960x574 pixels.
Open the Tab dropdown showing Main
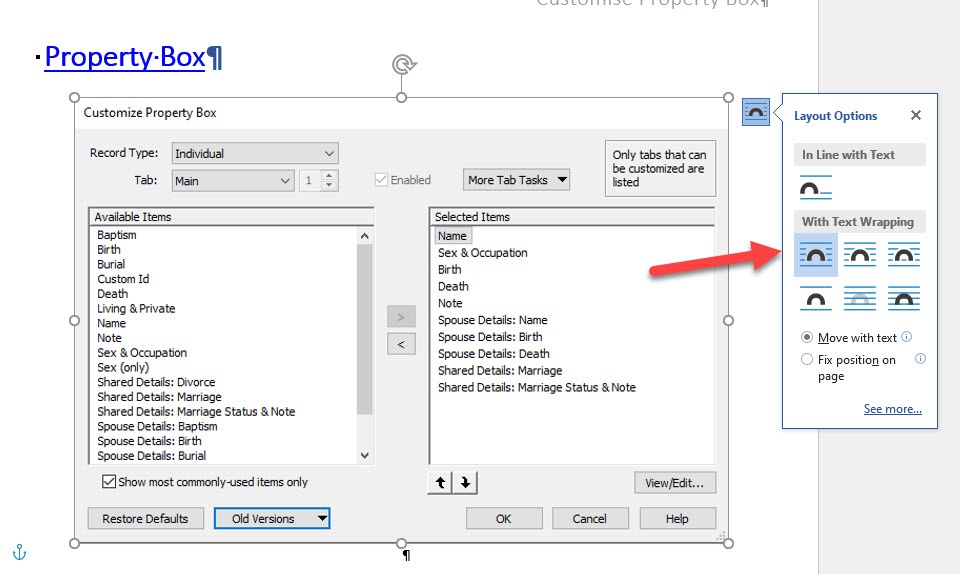click(233, 181)
